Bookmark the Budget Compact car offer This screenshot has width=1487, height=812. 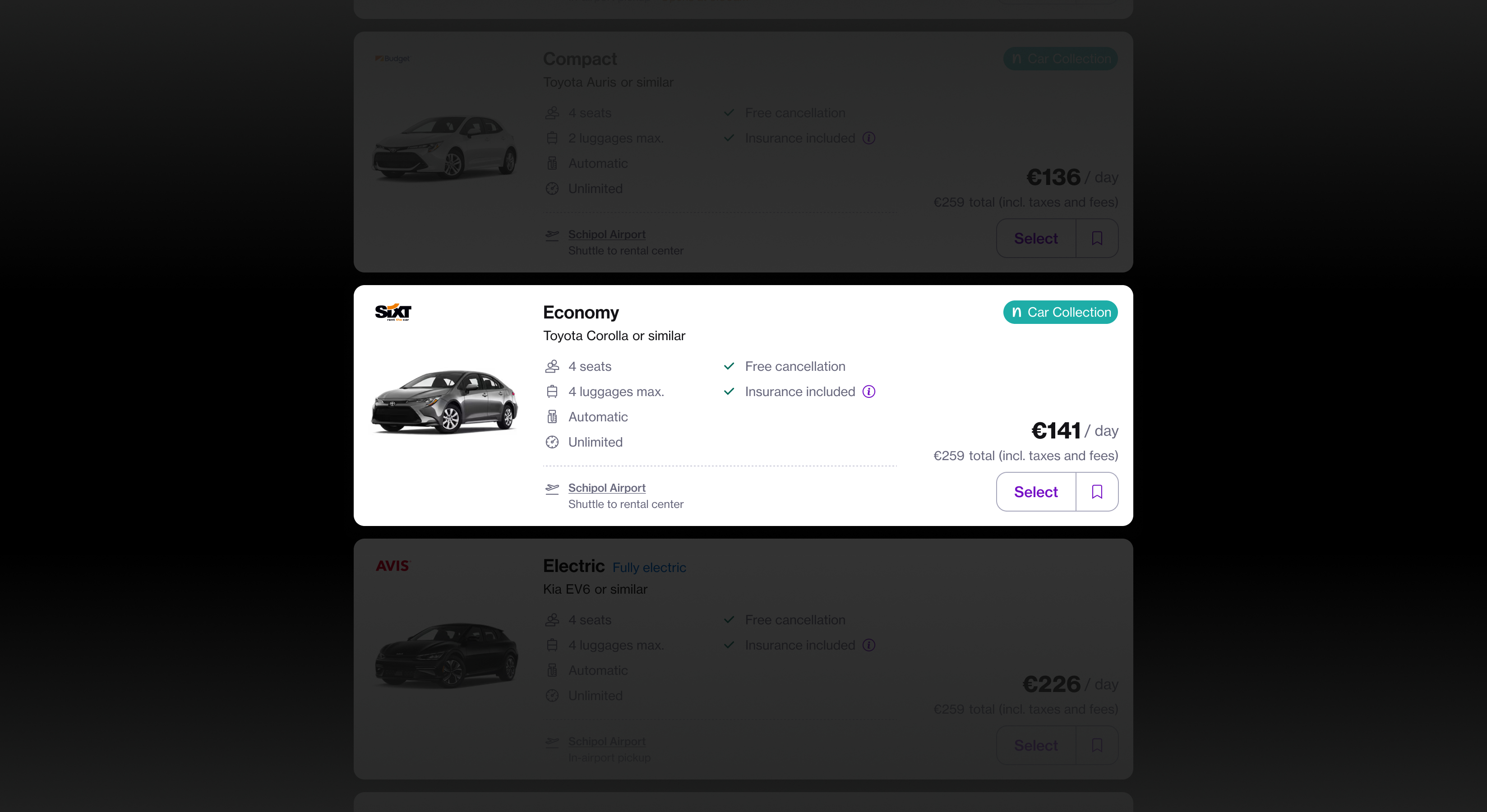(1097, 238)
